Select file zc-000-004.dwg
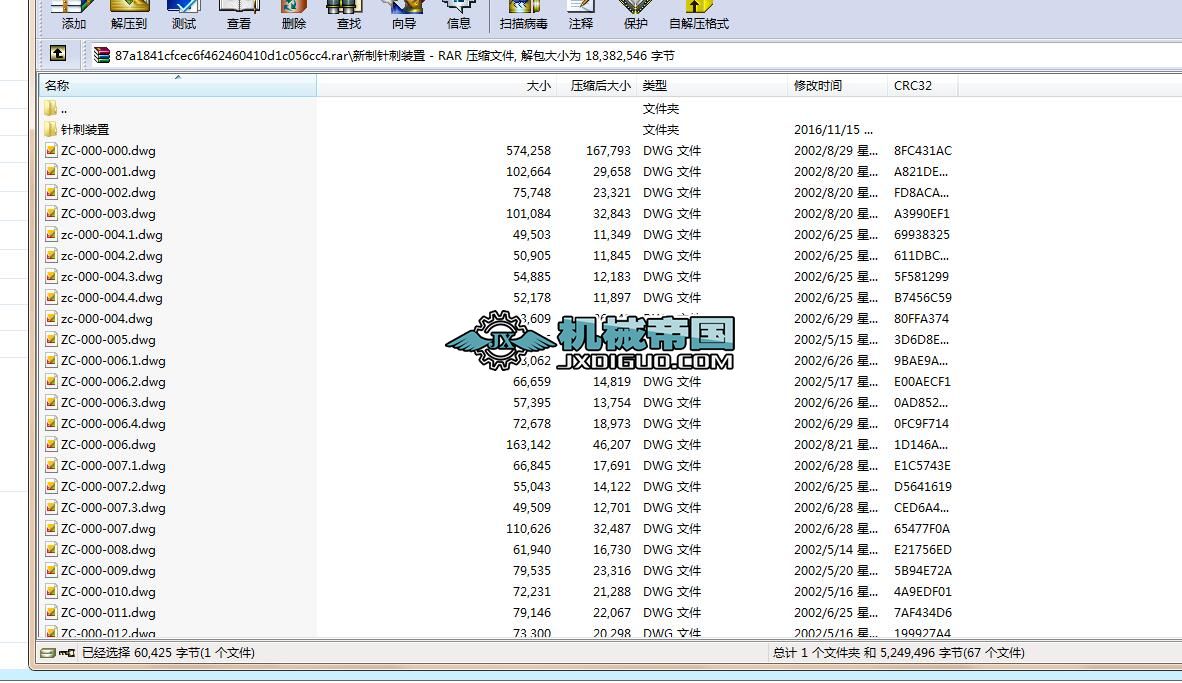Screen dimensions: 1182x683 point(106,319)
